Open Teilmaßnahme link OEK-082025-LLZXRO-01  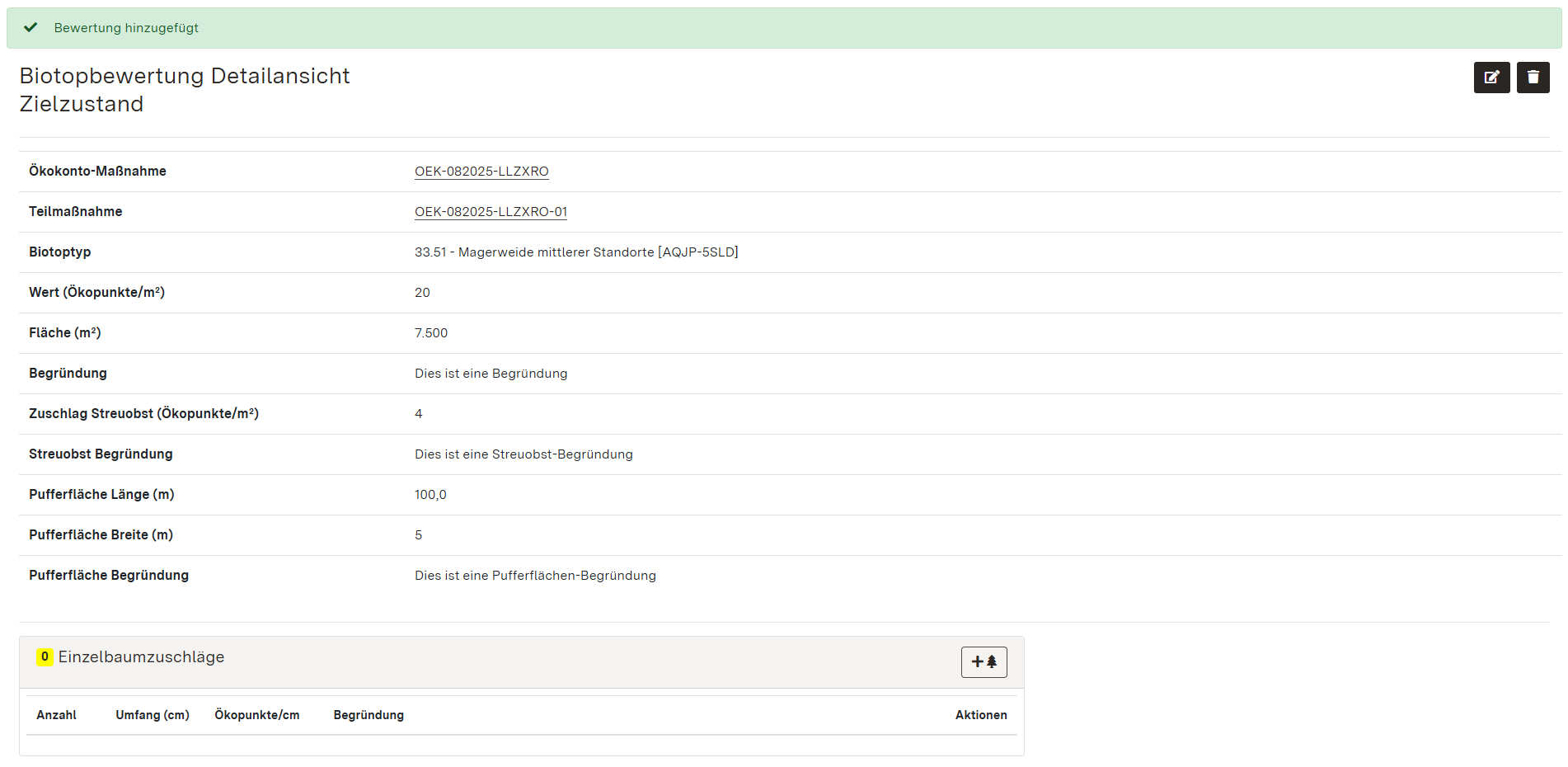(x=491, y=212)
